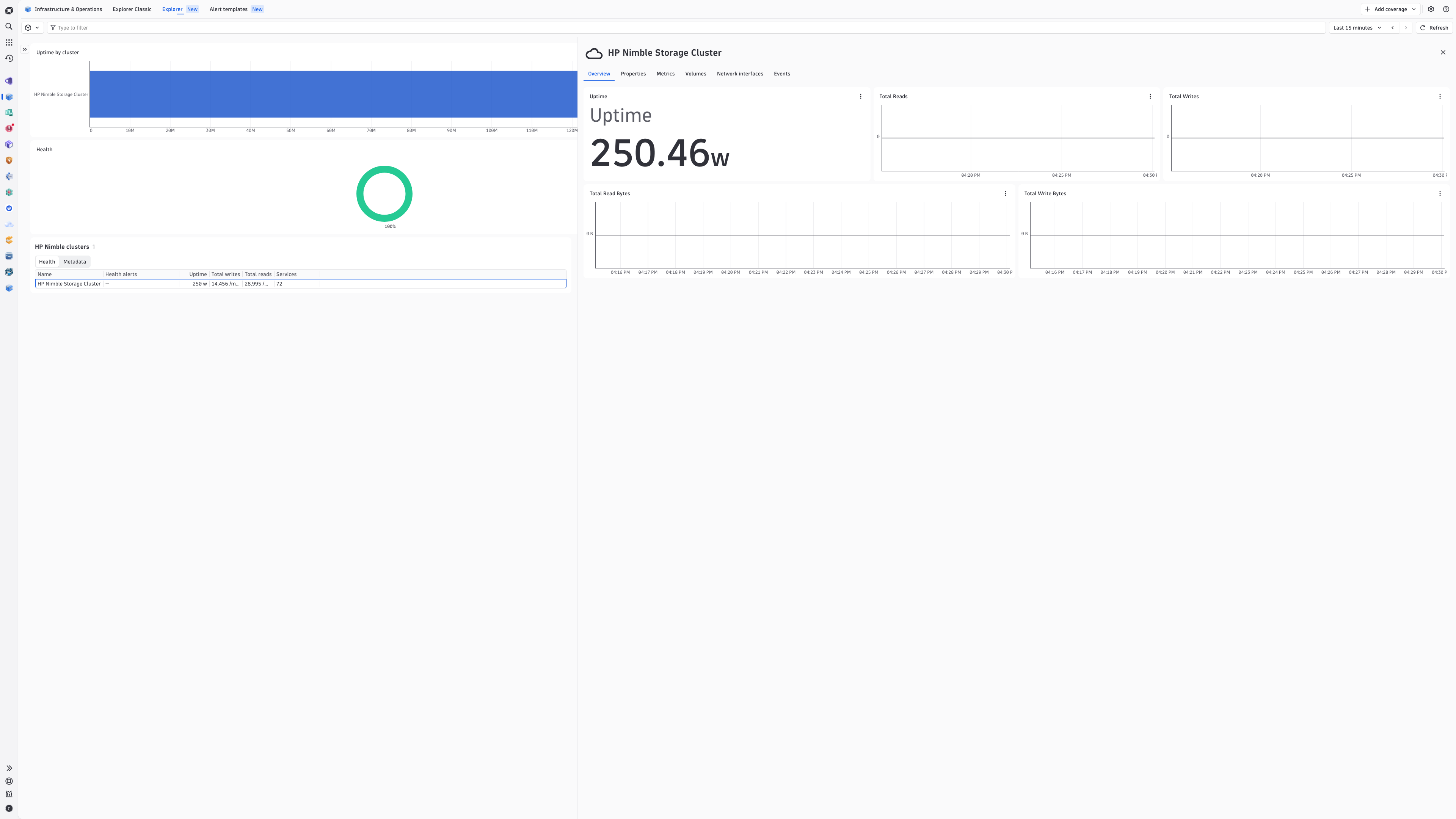Switch to the Volumes tab

(695, 74)
